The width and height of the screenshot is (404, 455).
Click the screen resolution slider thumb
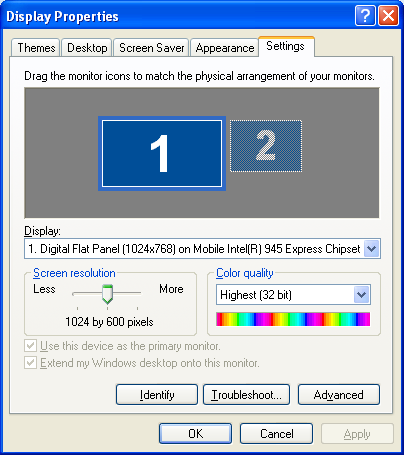coord(107,294)
